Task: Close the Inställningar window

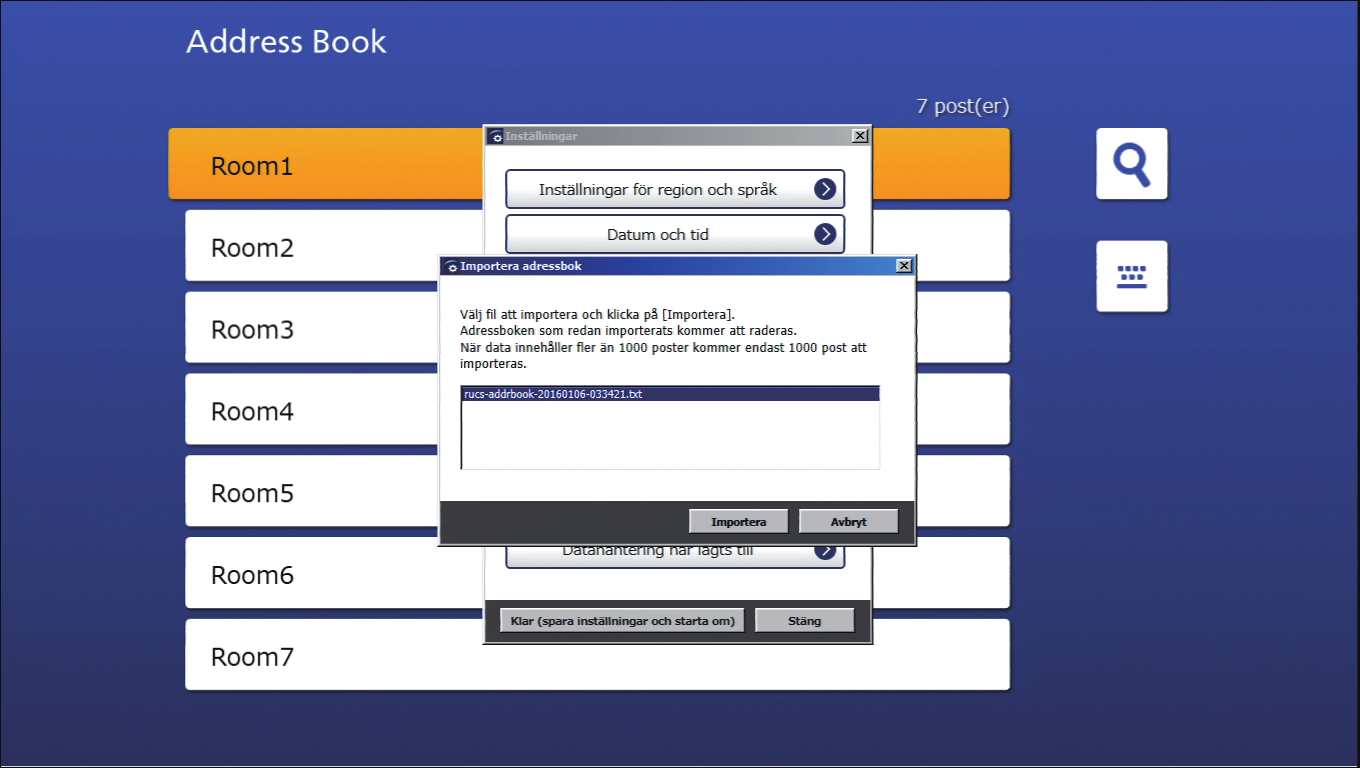Action: [860, 136]
